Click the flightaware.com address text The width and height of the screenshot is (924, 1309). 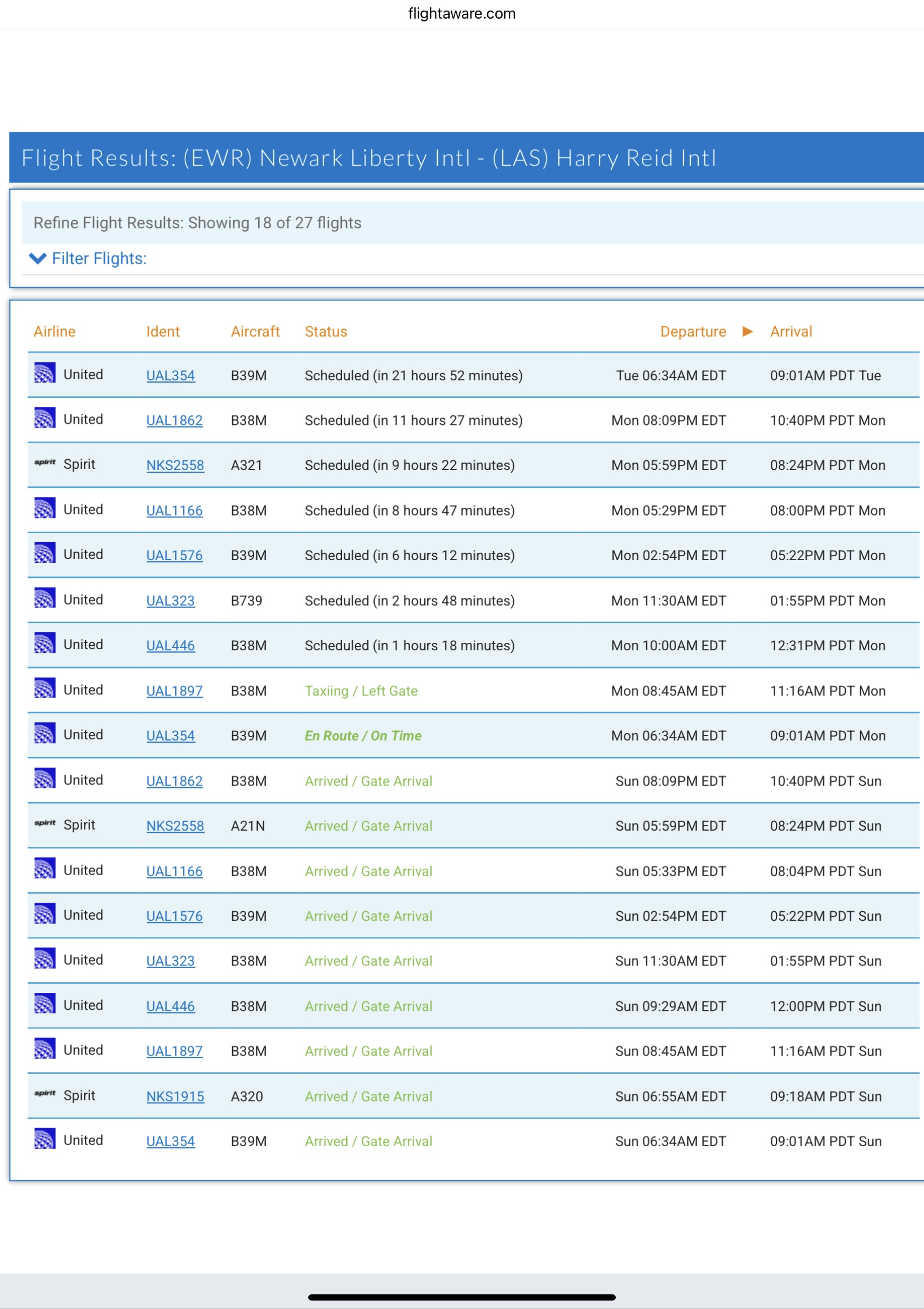pyautogui.click(x=461, y=13)
